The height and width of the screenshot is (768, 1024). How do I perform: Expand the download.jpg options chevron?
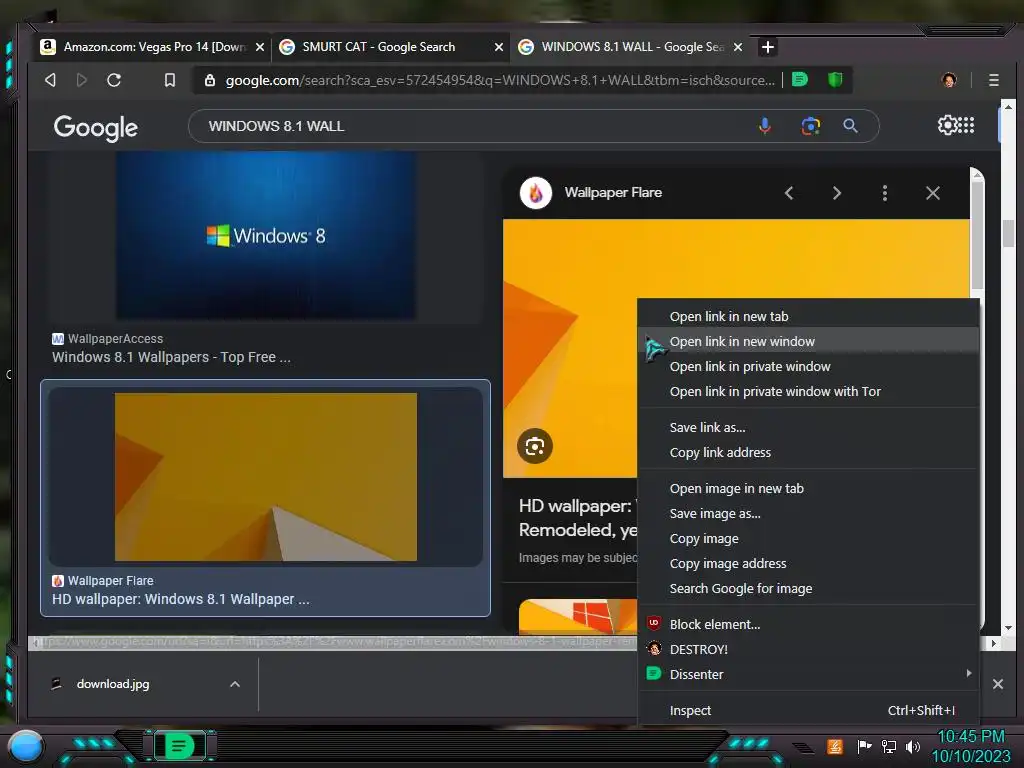(x=235, y=684)
